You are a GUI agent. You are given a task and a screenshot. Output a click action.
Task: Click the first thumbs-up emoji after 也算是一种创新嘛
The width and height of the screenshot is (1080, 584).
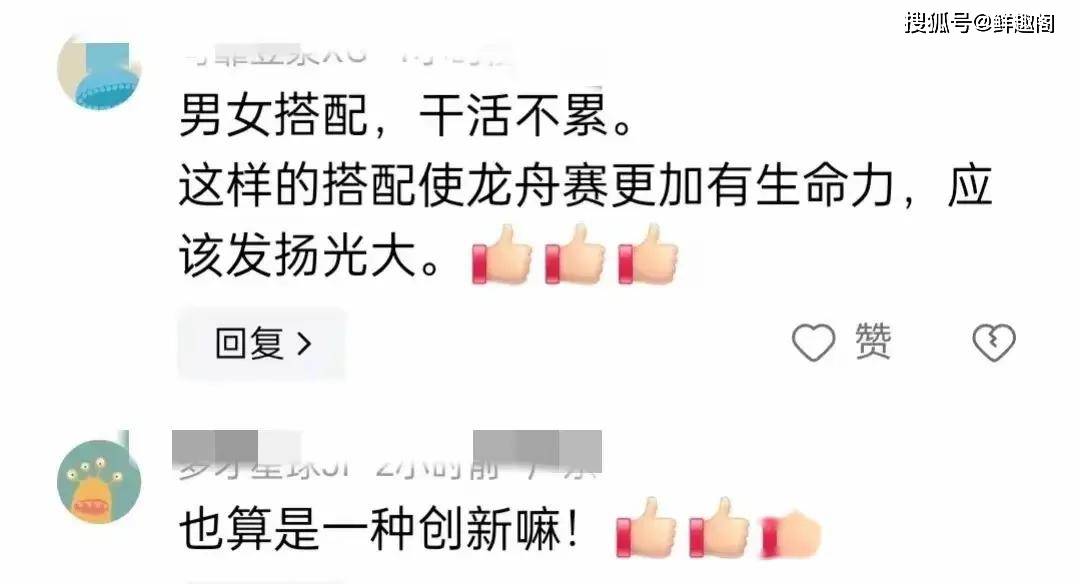[x=646, y=528]
